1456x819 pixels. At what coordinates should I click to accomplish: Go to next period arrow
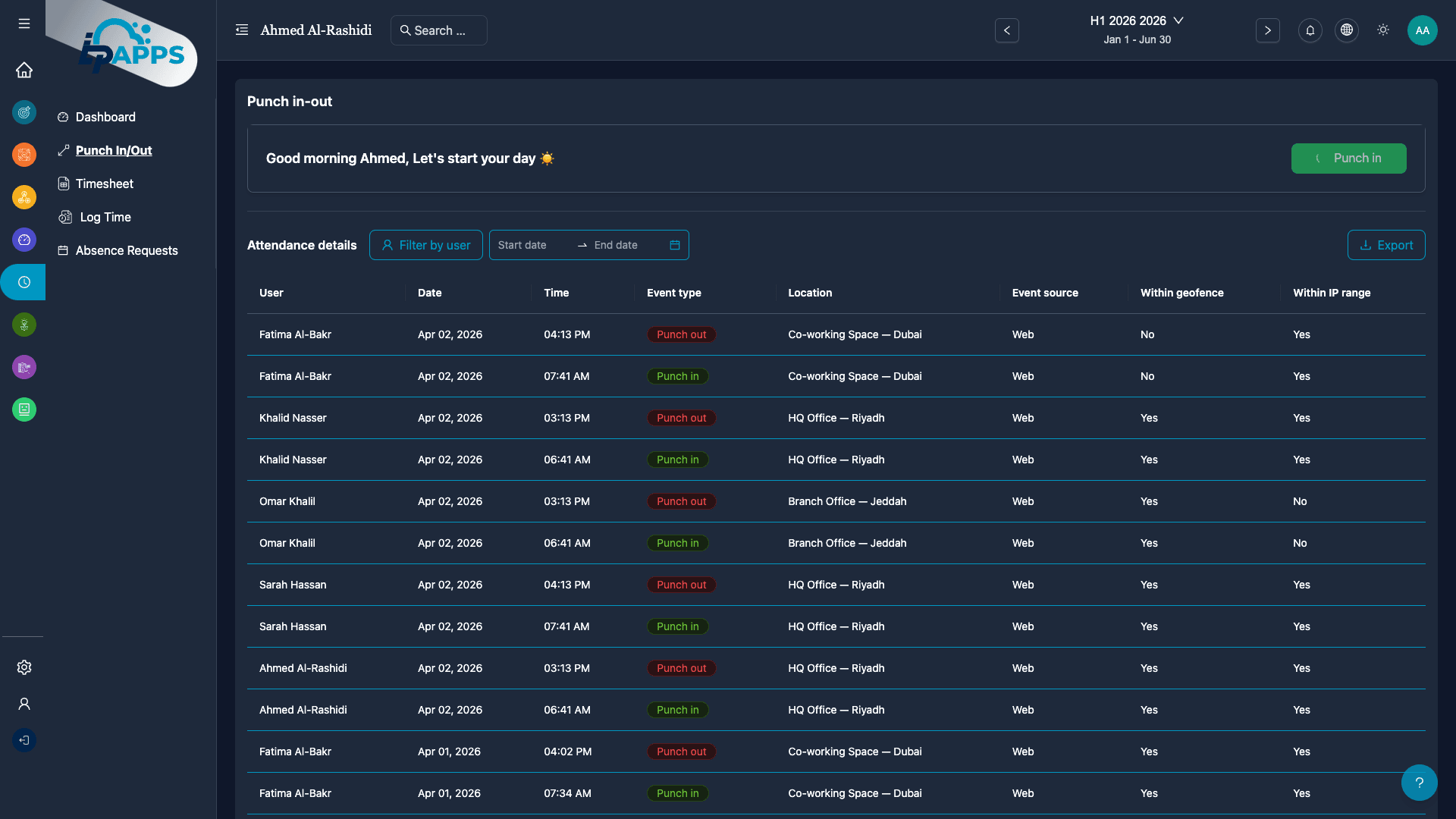(x=1267, y=30)
